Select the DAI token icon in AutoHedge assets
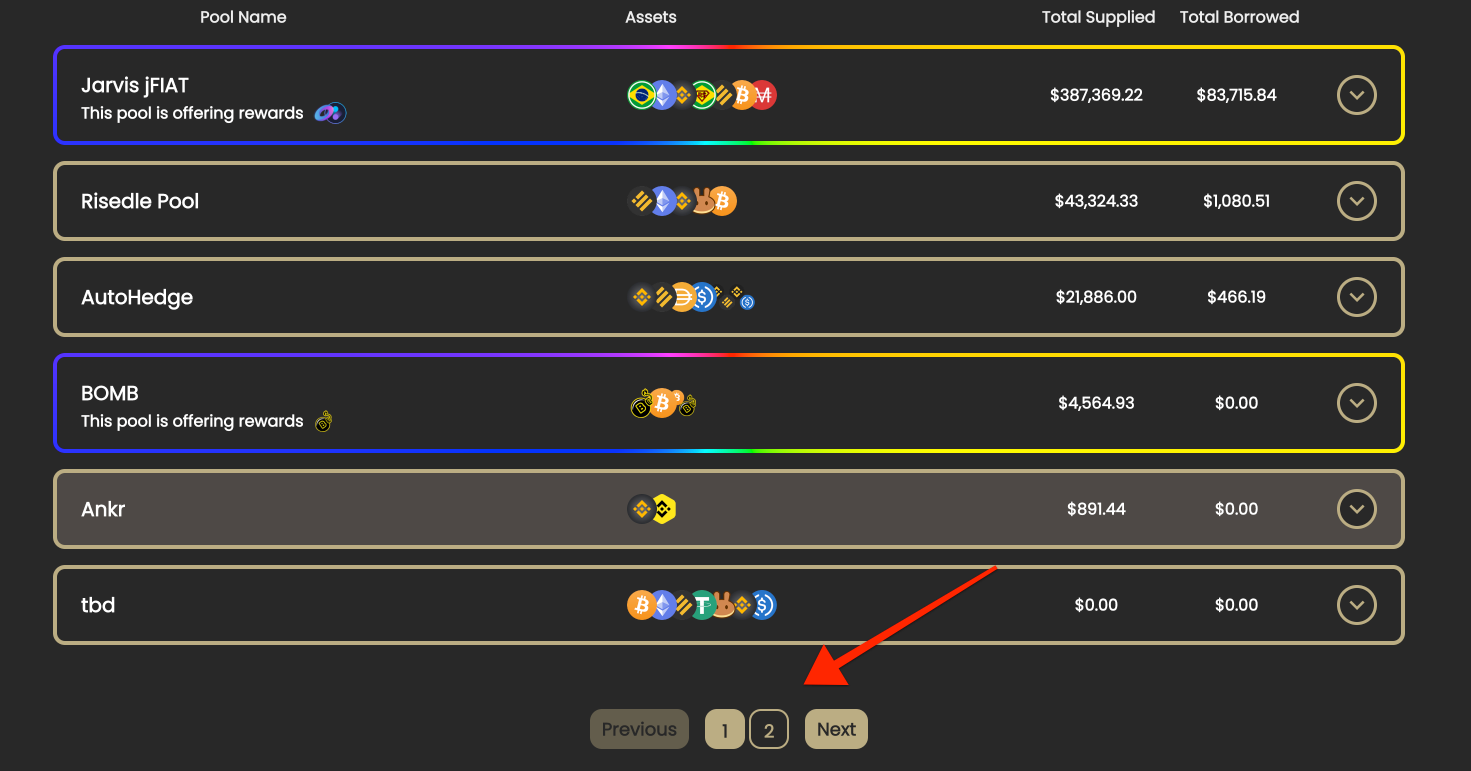 (683, 297)
